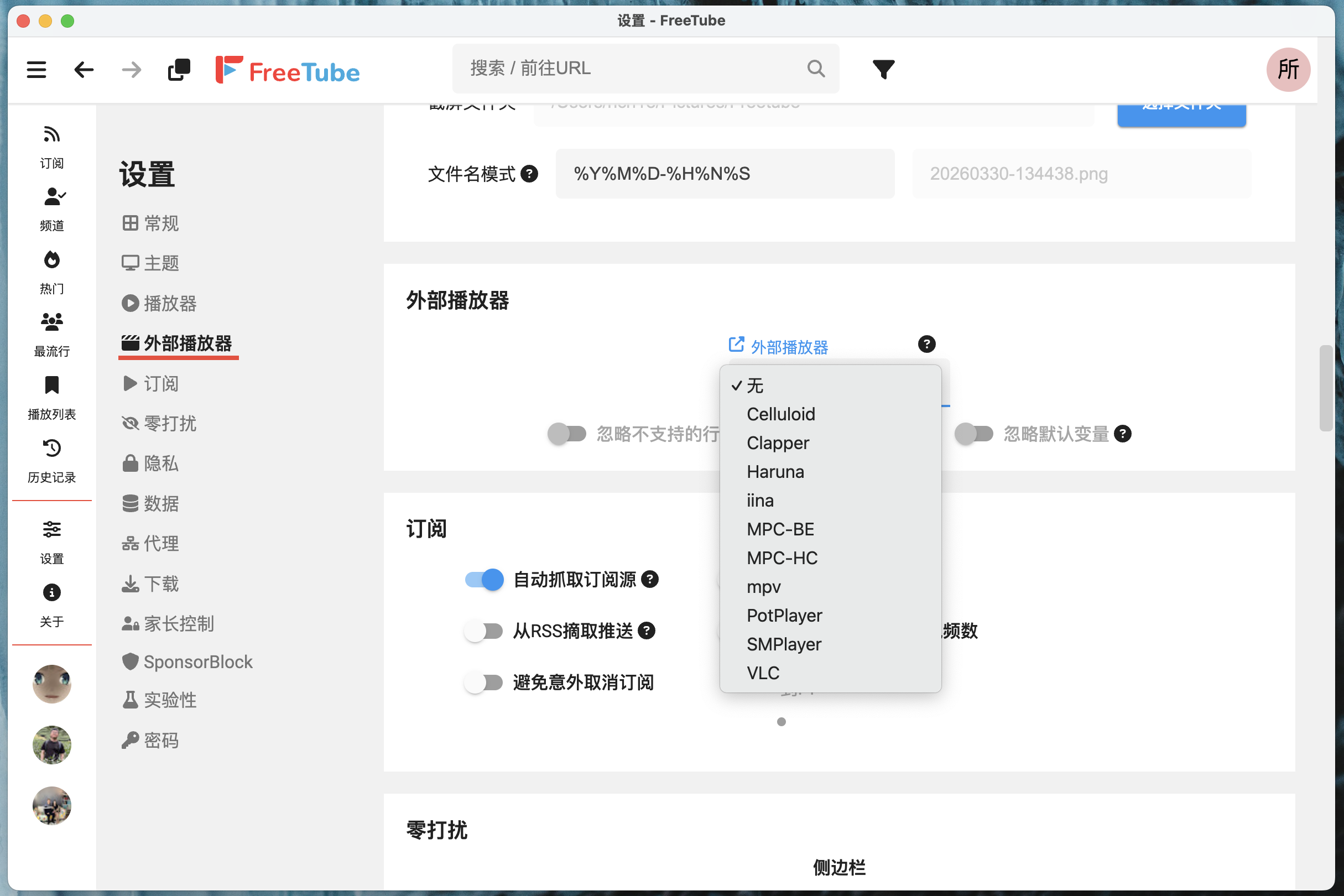Open the search filters funnel icon
Screen dimensions: 1344x896
pyautogui.click(x=883, y=69)
